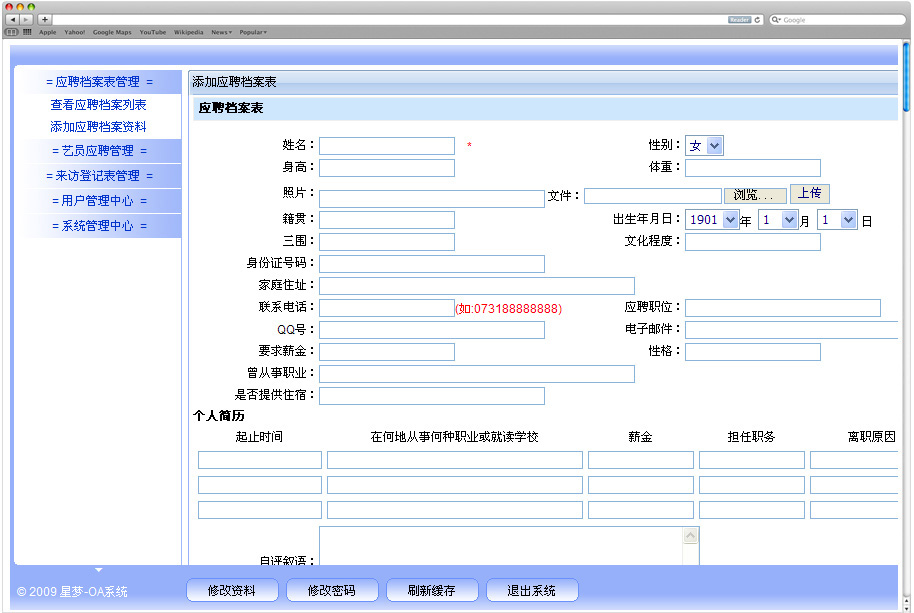Click the reload page icon

pos(758,19)
